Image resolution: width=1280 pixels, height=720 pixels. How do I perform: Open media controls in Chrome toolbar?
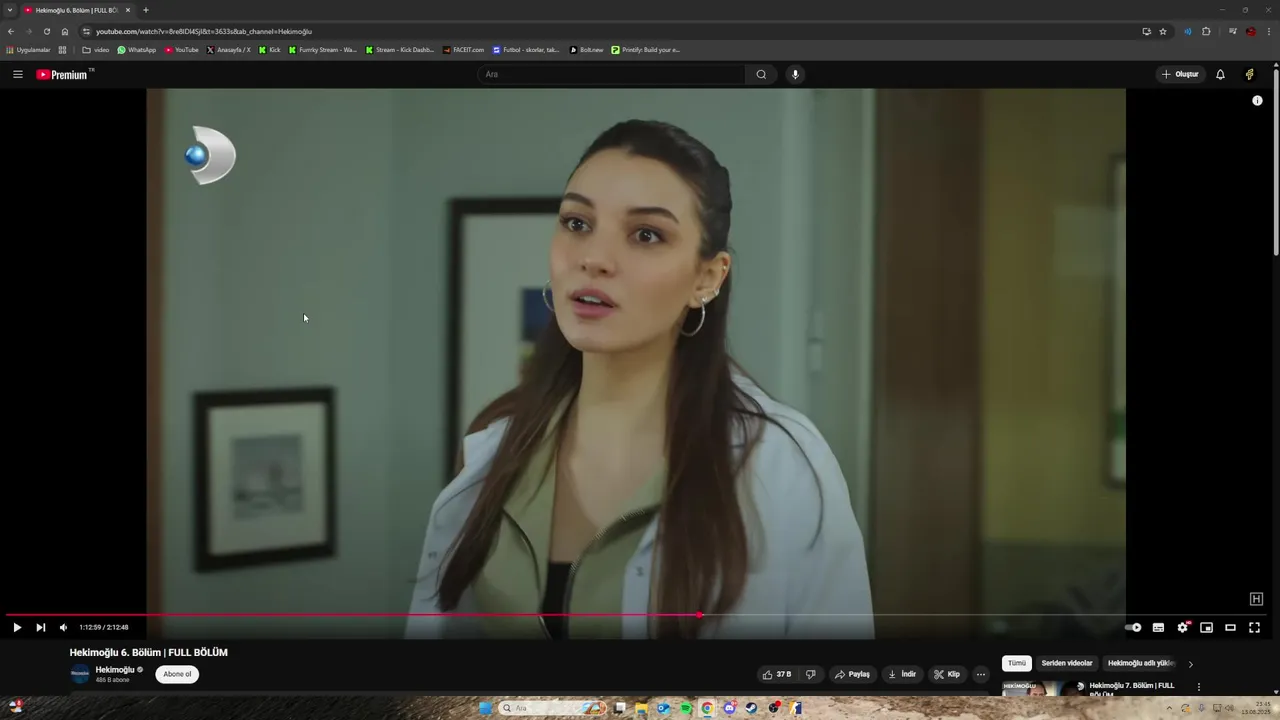point(1233,31)
